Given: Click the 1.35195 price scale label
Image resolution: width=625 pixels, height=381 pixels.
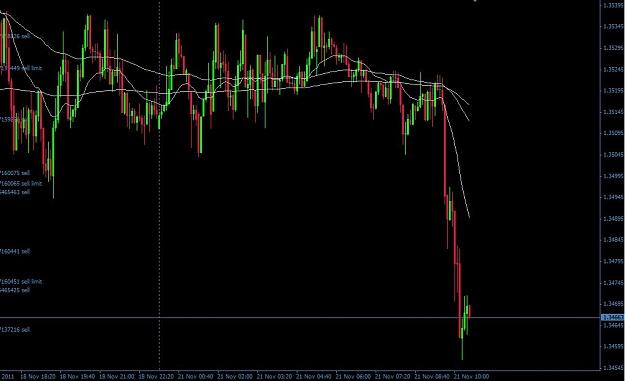Looking at the screenshot, I should [x=613, y=90].
